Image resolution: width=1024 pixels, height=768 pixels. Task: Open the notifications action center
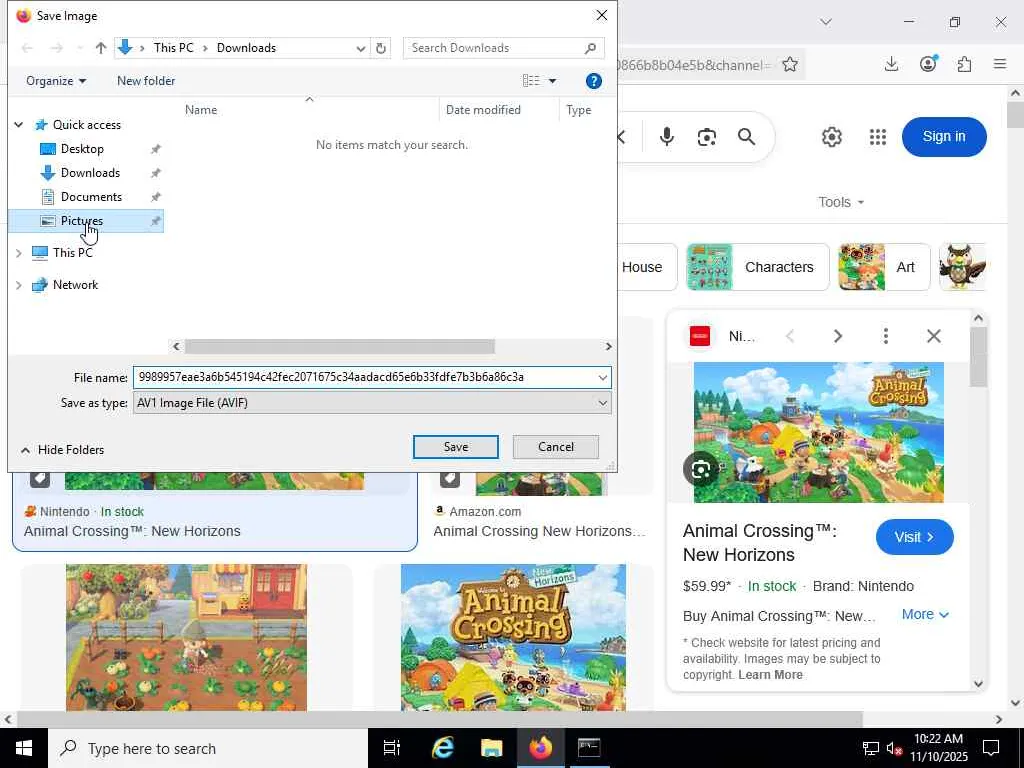coord(991,748)
